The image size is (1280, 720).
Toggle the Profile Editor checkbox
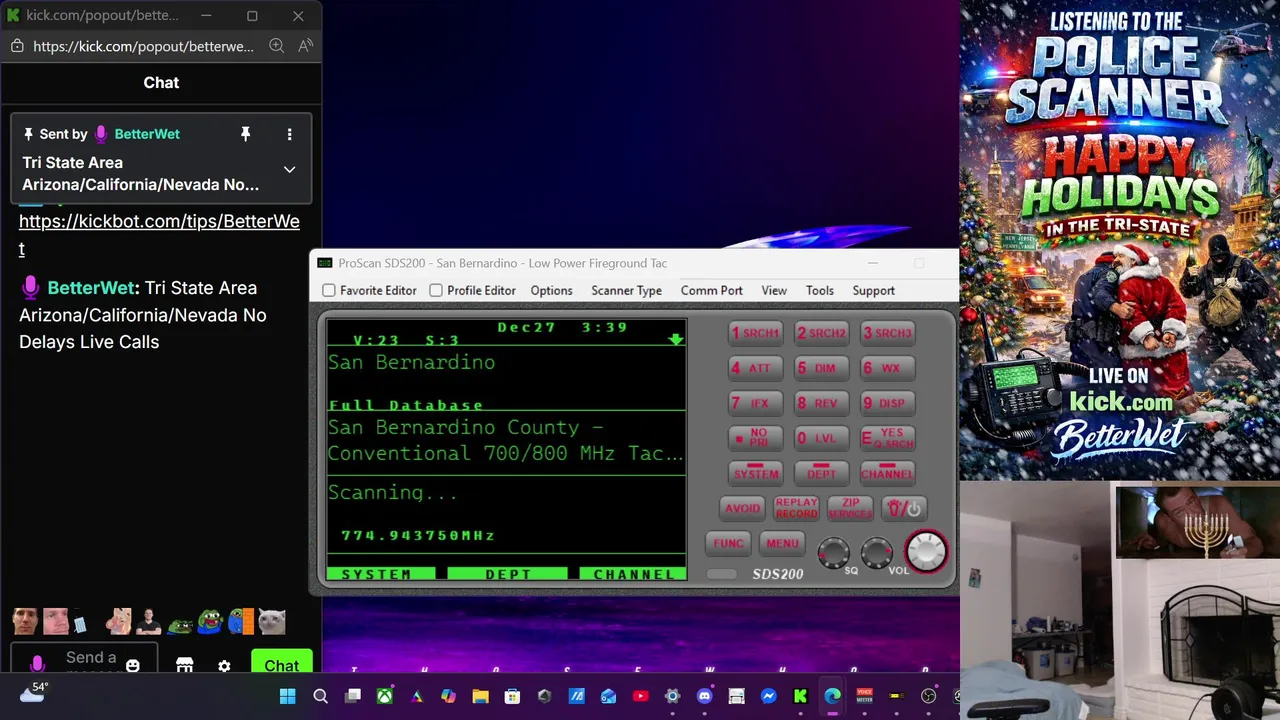[x=436, y=290]
